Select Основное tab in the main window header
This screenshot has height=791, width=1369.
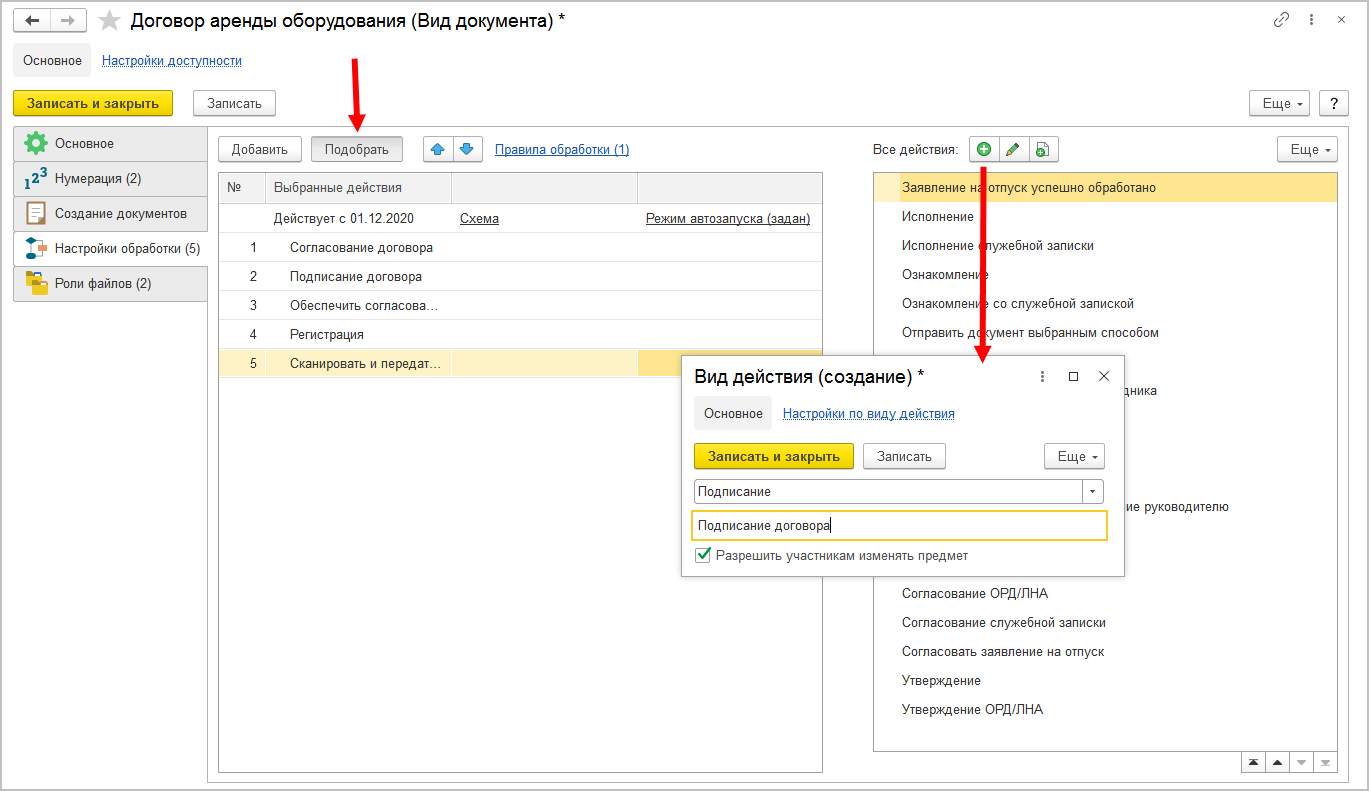pos(52,60)
